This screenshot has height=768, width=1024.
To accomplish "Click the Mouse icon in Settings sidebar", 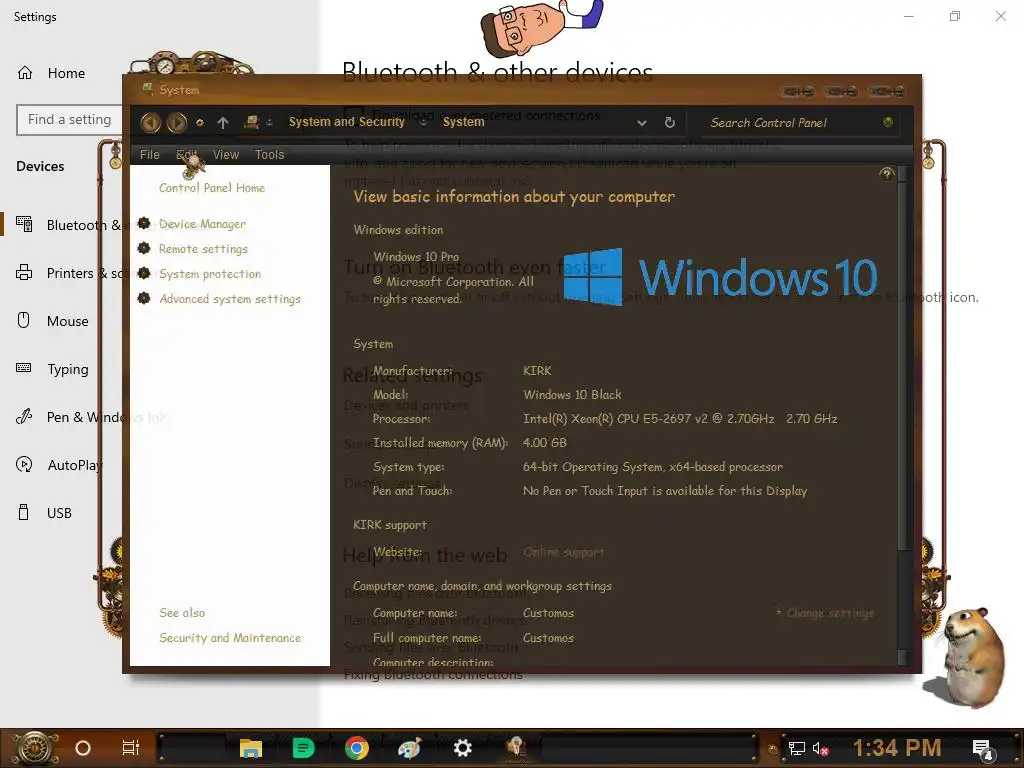I will (24, 320).
